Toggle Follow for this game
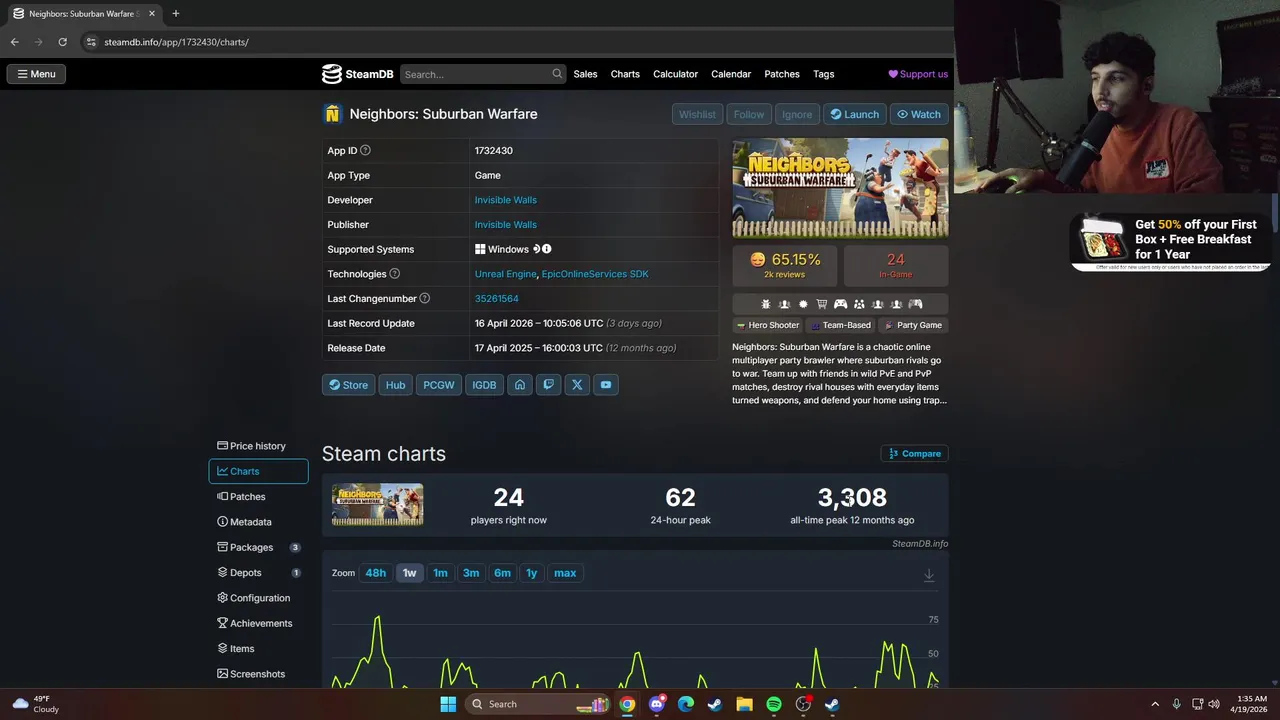This screenshot has width=1280, height=720. coord(748,114)
